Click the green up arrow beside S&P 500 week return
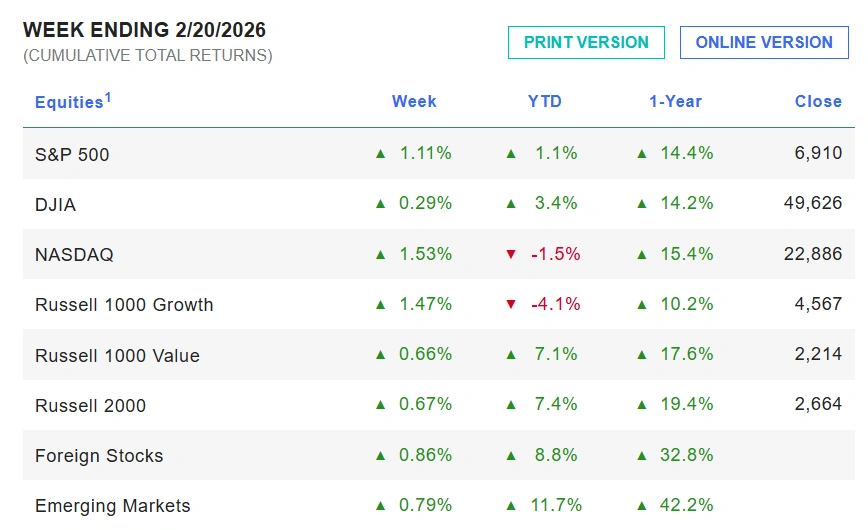The height and width of the screenshot is (530, 868). pyautogui.click(x=380, y=154)
